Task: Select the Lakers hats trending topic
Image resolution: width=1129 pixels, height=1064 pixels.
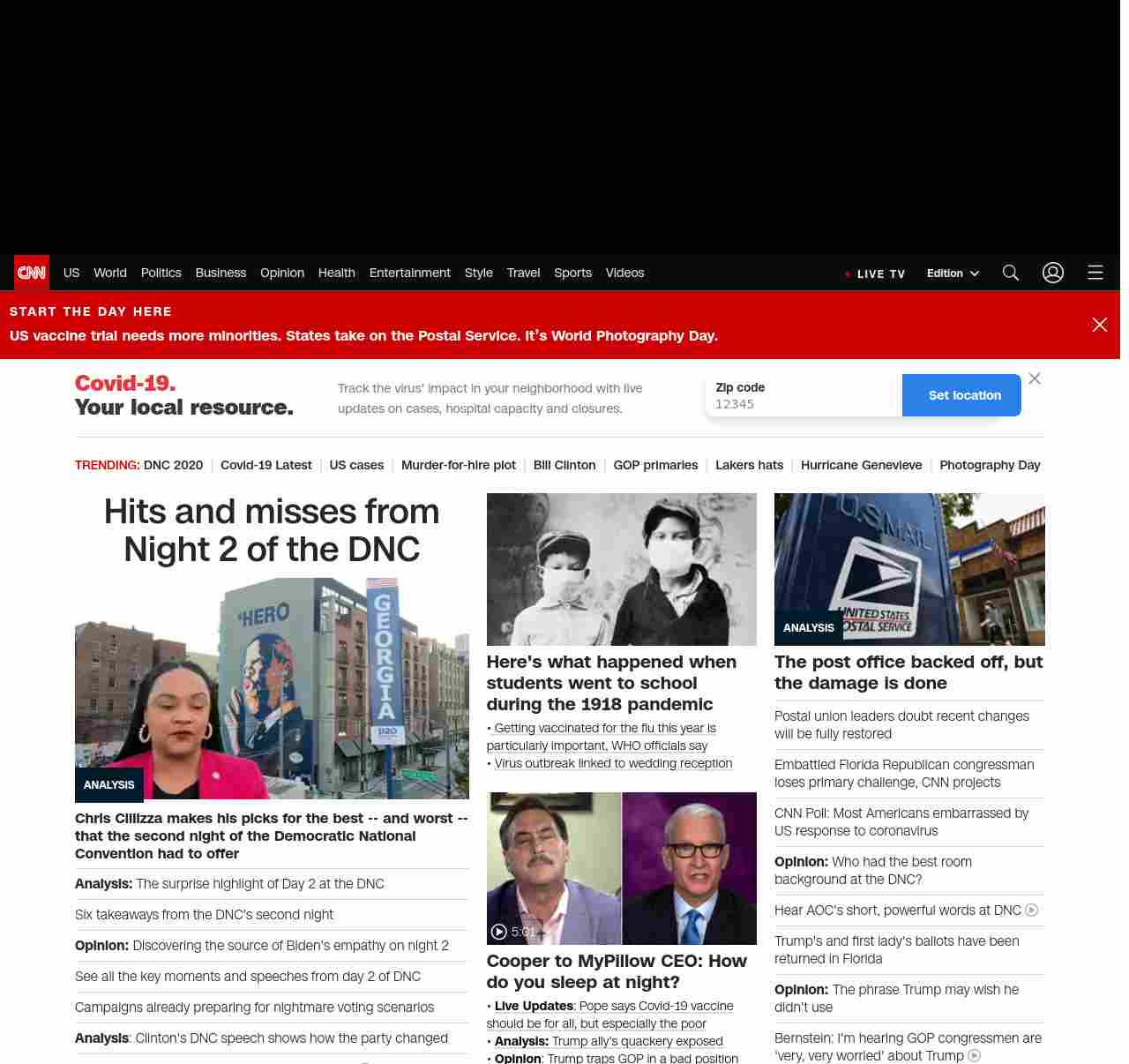Action: click(749, 465)
